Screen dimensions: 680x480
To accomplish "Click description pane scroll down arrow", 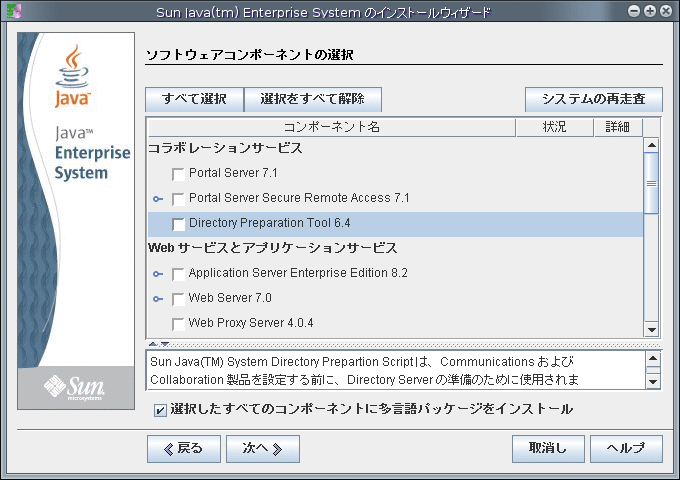I will click(653, 381).
